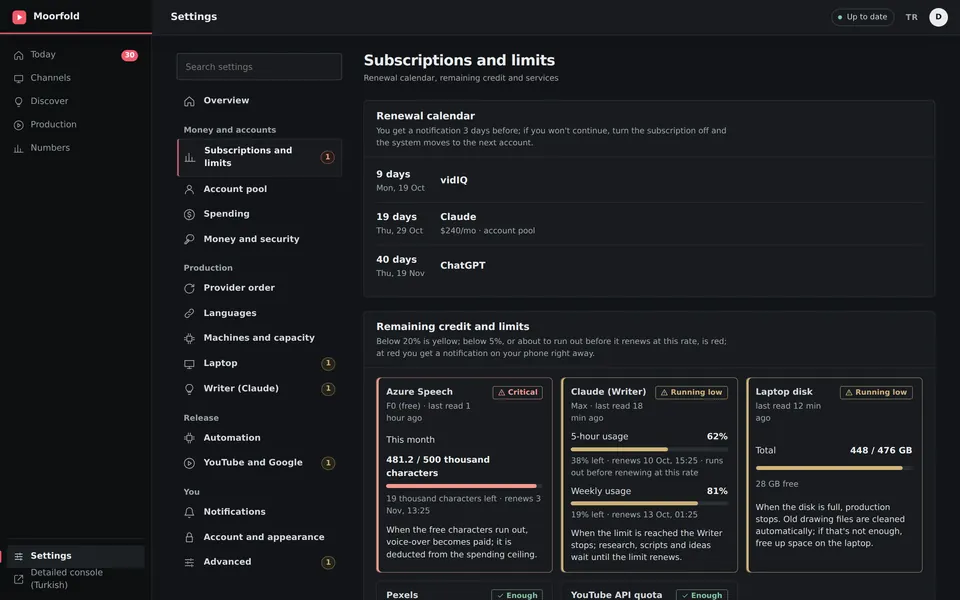Click the Advanced sliders icon
The image size is (960, 600).
click(x=189, y=562)
